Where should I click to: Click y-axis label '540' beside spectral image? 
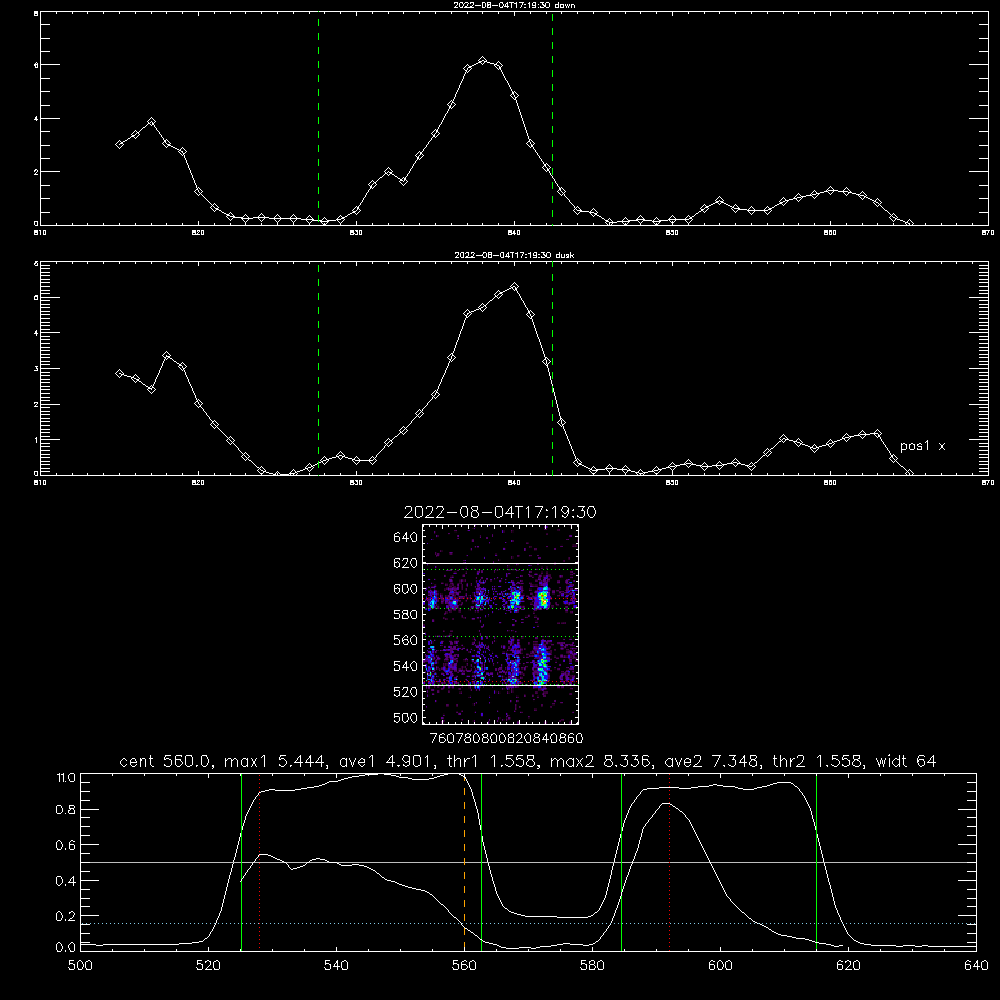(406, 666)
